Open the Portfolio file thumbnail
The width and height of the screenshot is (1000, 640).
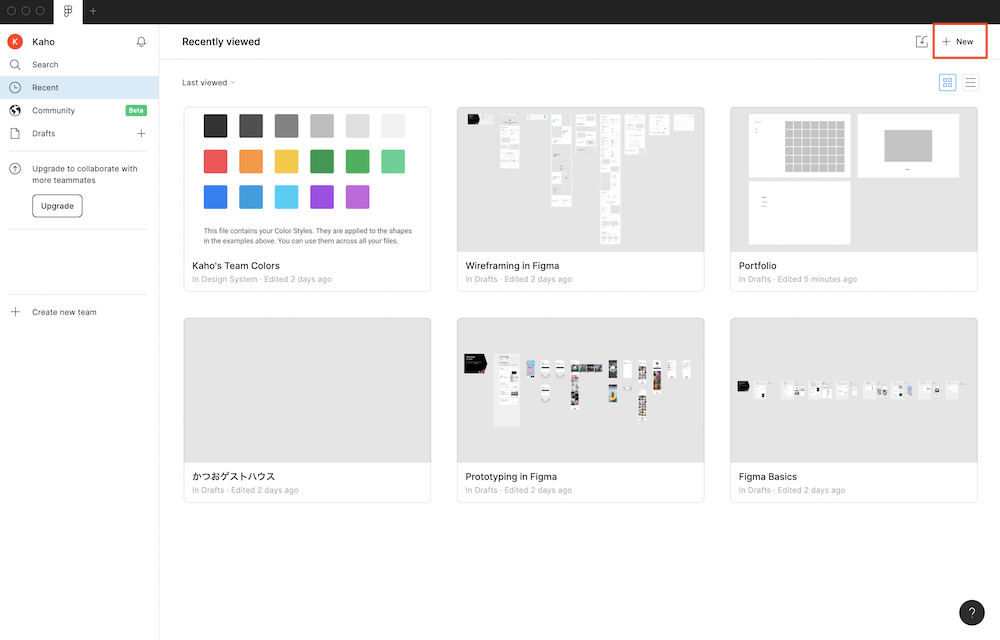[x=853, y=180]
